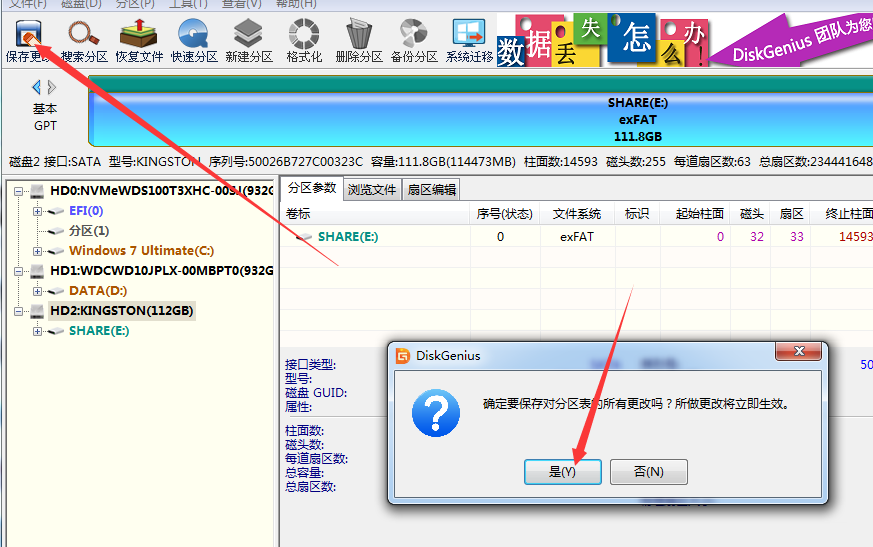Click the 磁头 column header

pos(751,214)
